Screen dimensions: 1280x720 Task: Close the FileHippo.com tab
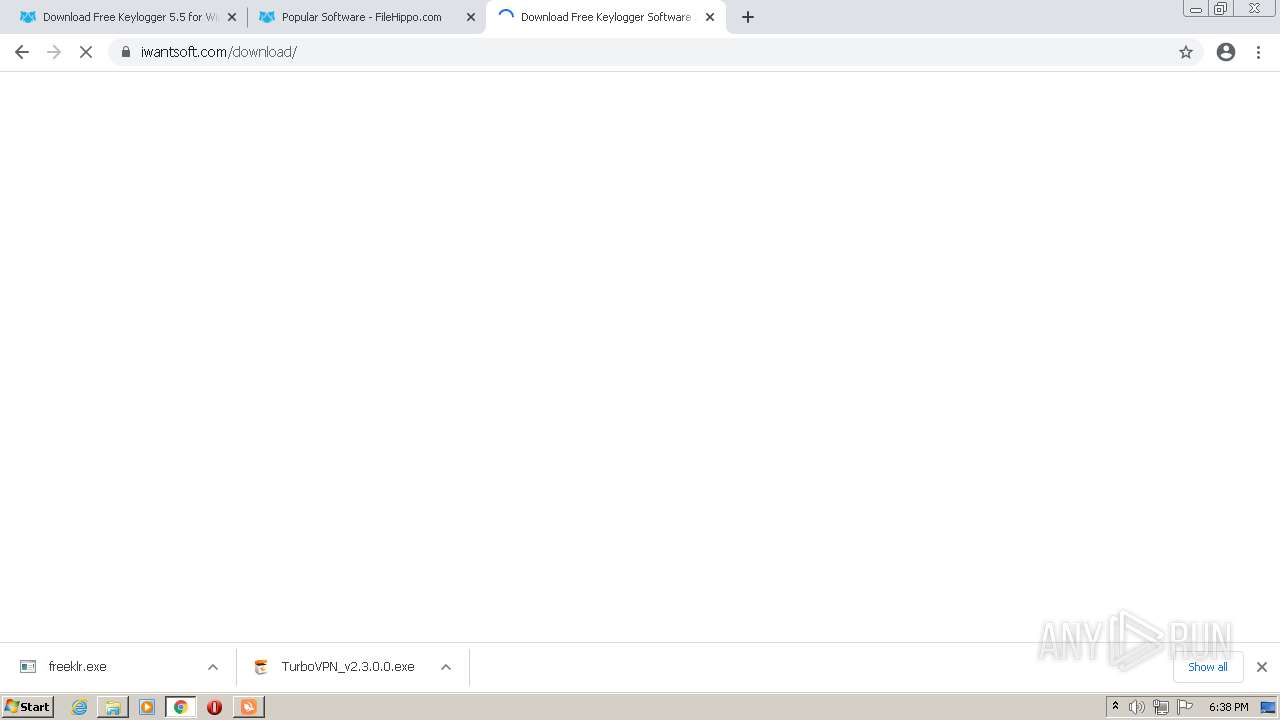click(471, 17)
